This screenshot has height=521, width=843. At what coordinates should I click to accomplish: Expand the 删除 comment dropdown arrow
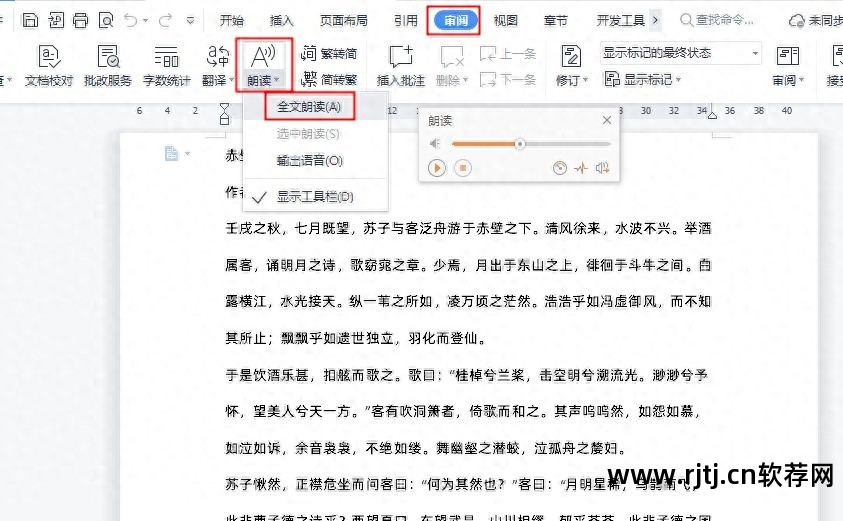pyautogui.click(x=466, y=80)
